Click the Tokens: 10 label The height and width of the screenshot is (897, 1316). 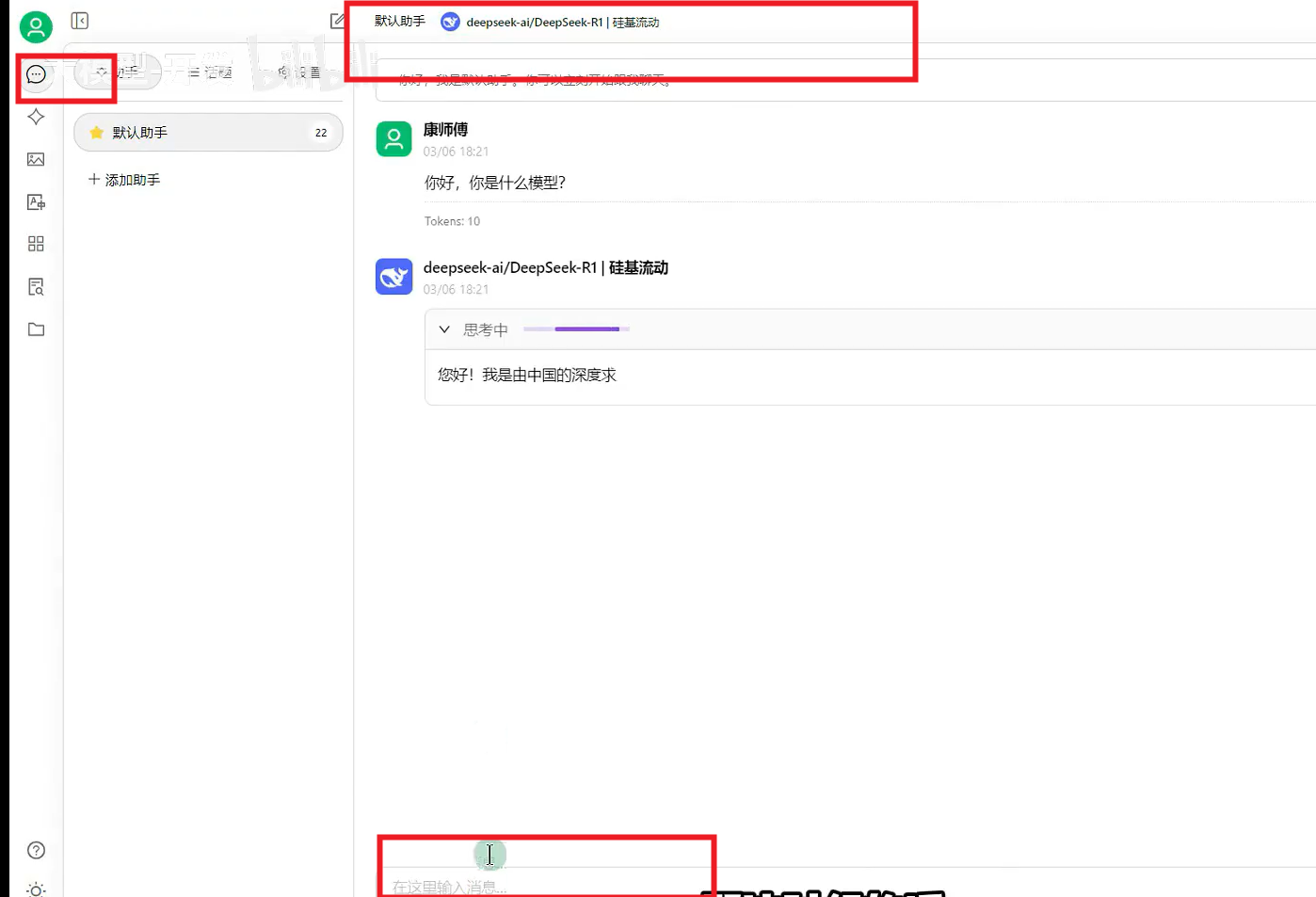pos(452,221)
